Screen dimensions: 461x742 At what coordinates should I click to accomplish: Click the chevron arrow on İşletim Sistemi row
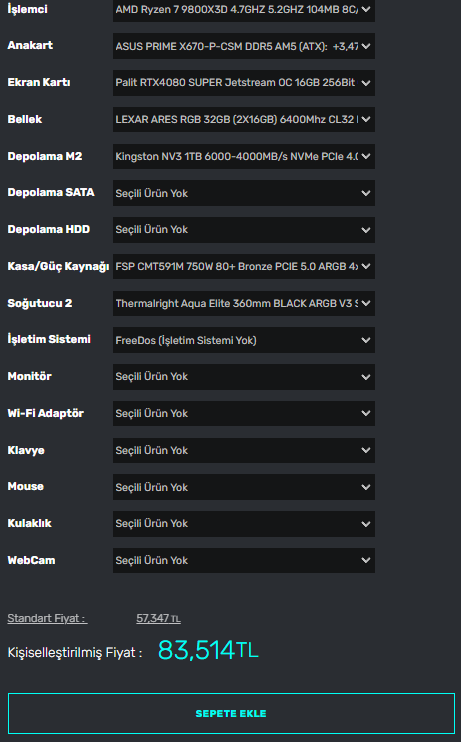click(365, 340)
